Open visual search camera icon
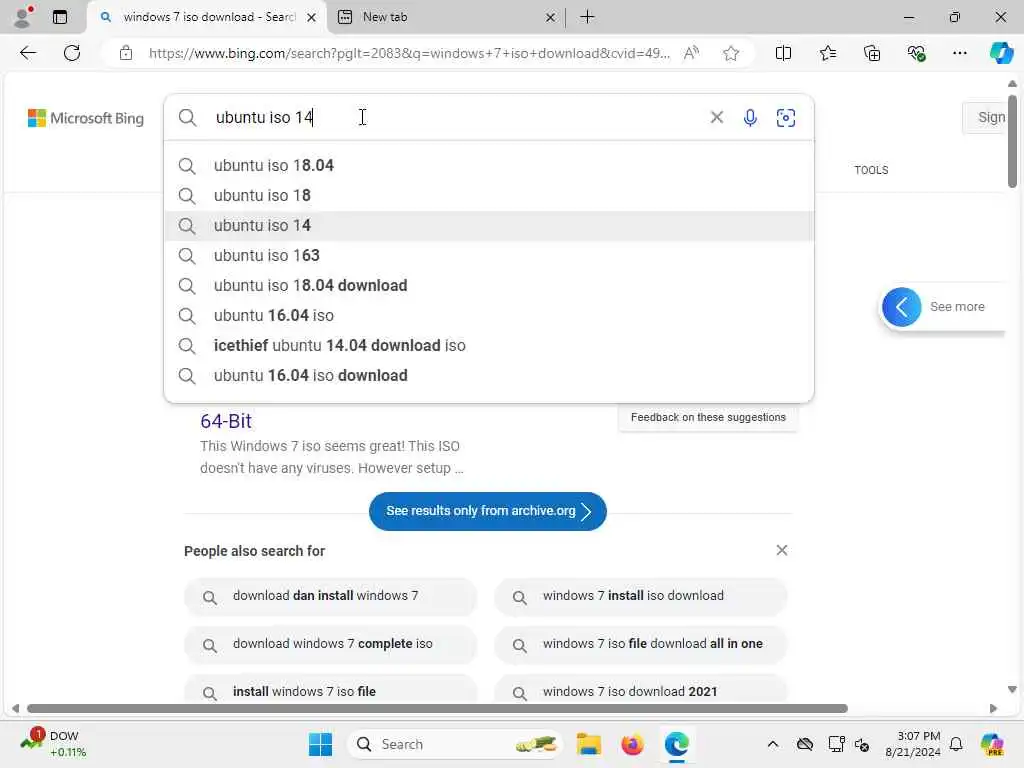This screenshot has height=768, width=1024. 786,118
